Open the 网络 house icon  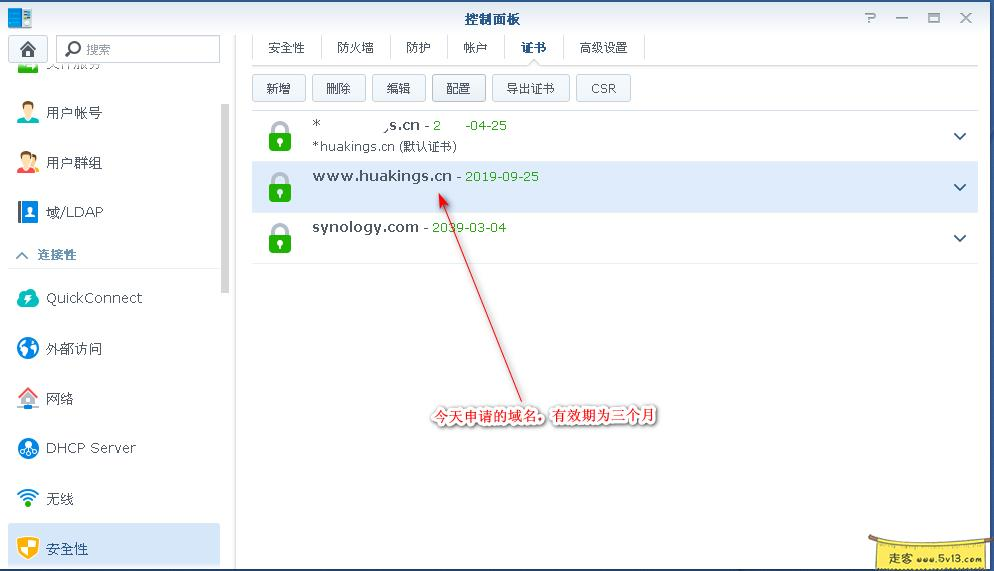(27, 398)
